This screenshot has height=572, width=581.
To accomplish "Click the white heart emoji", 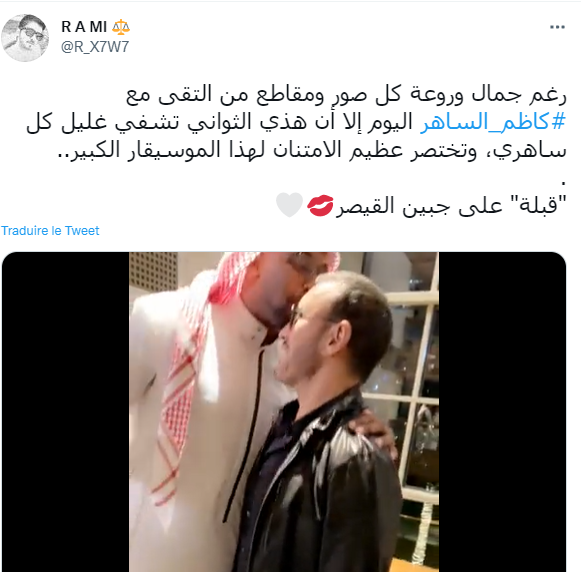I will [x=289, y=204].
